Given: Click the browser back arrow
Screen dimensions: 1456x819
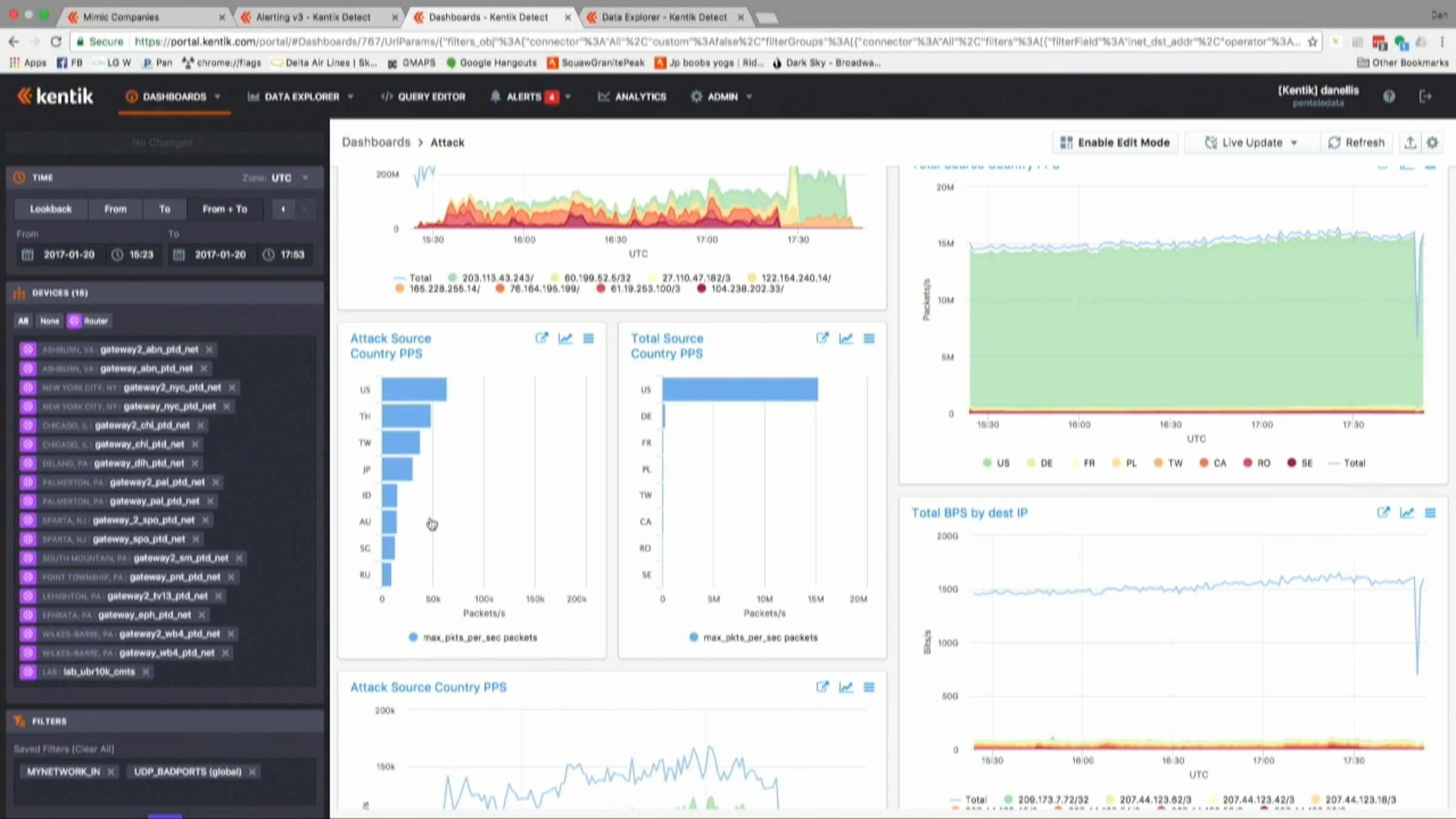Looking at the screenshot, I should point(14,41).
